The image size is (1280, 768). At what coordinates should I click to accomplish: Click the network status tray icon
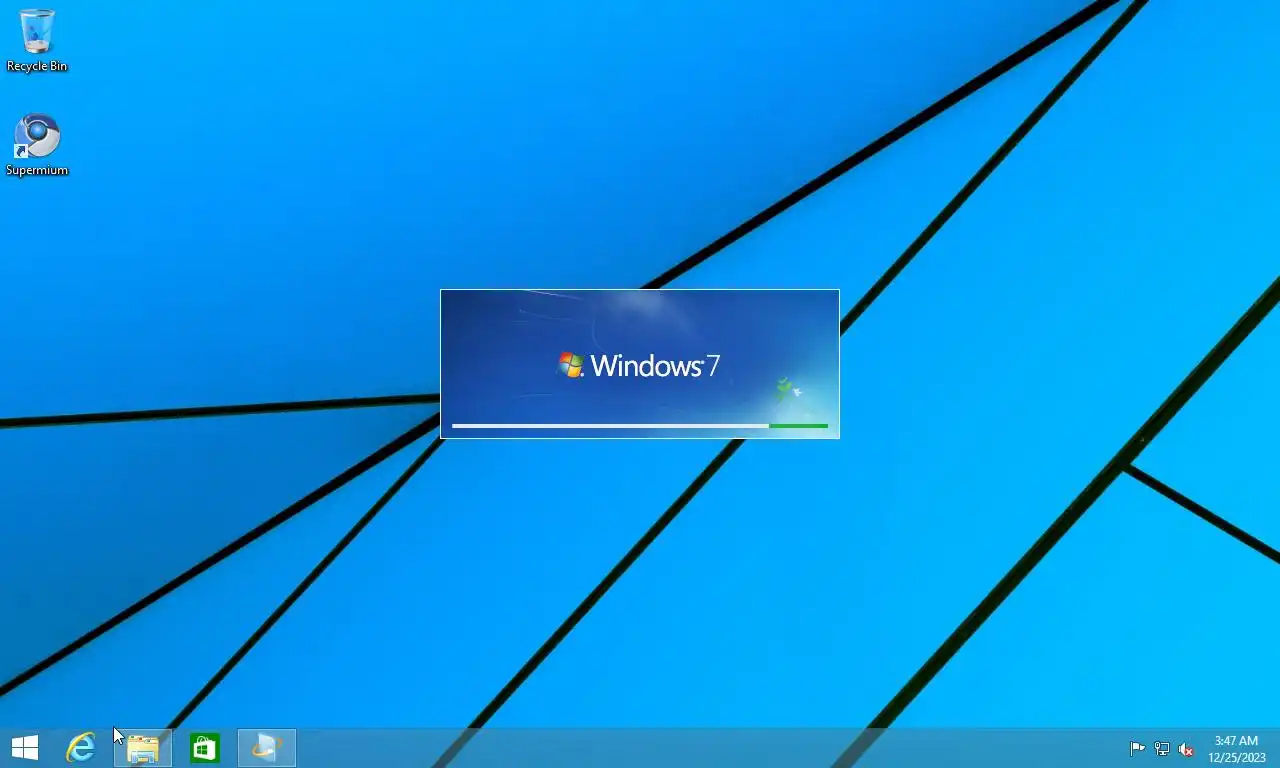[1162, 749]
